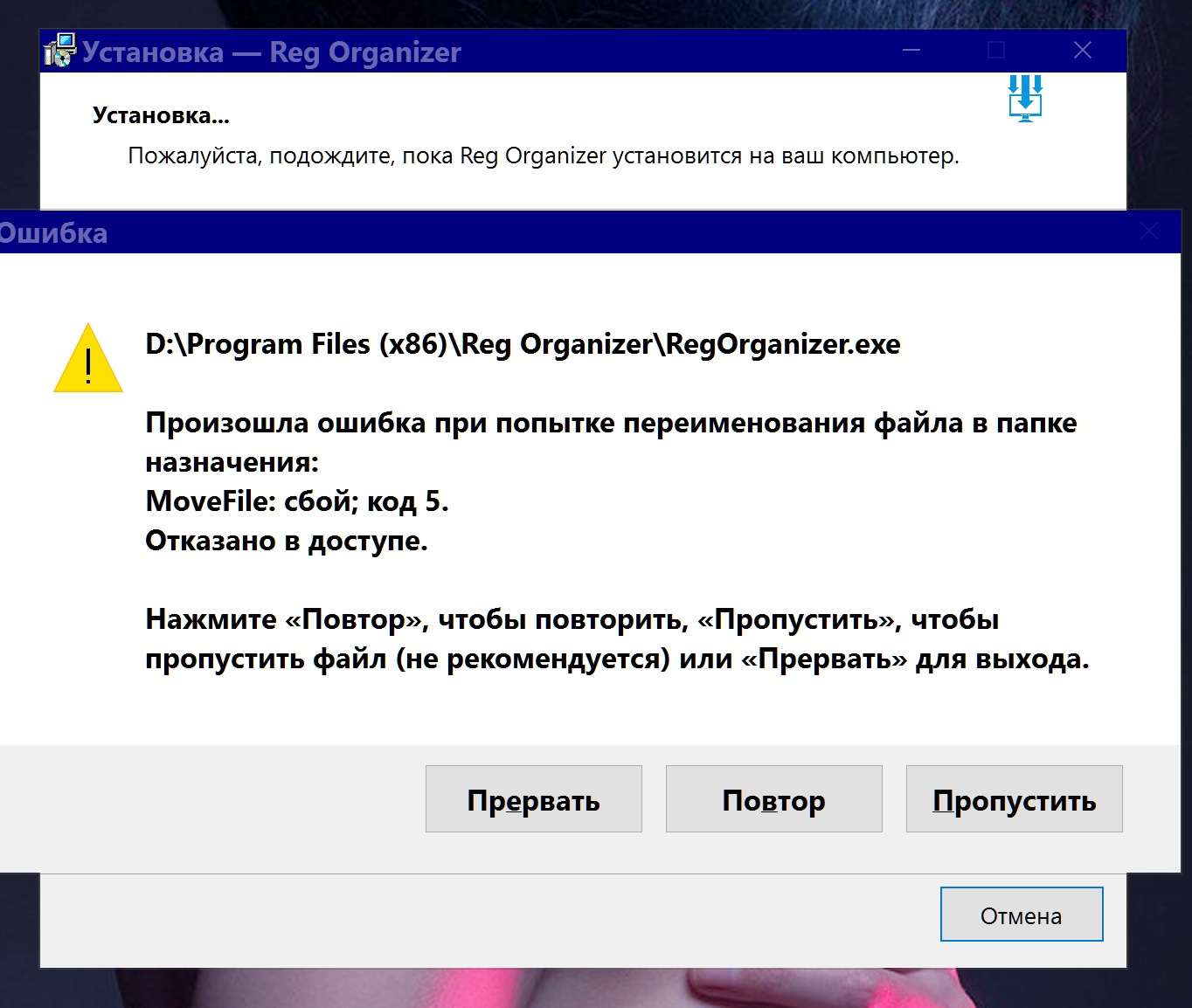Click the Ошибка dialog title text
Image resolution: width=1192 pixels, height=1008 pixels.
click(x=53, y=233)
